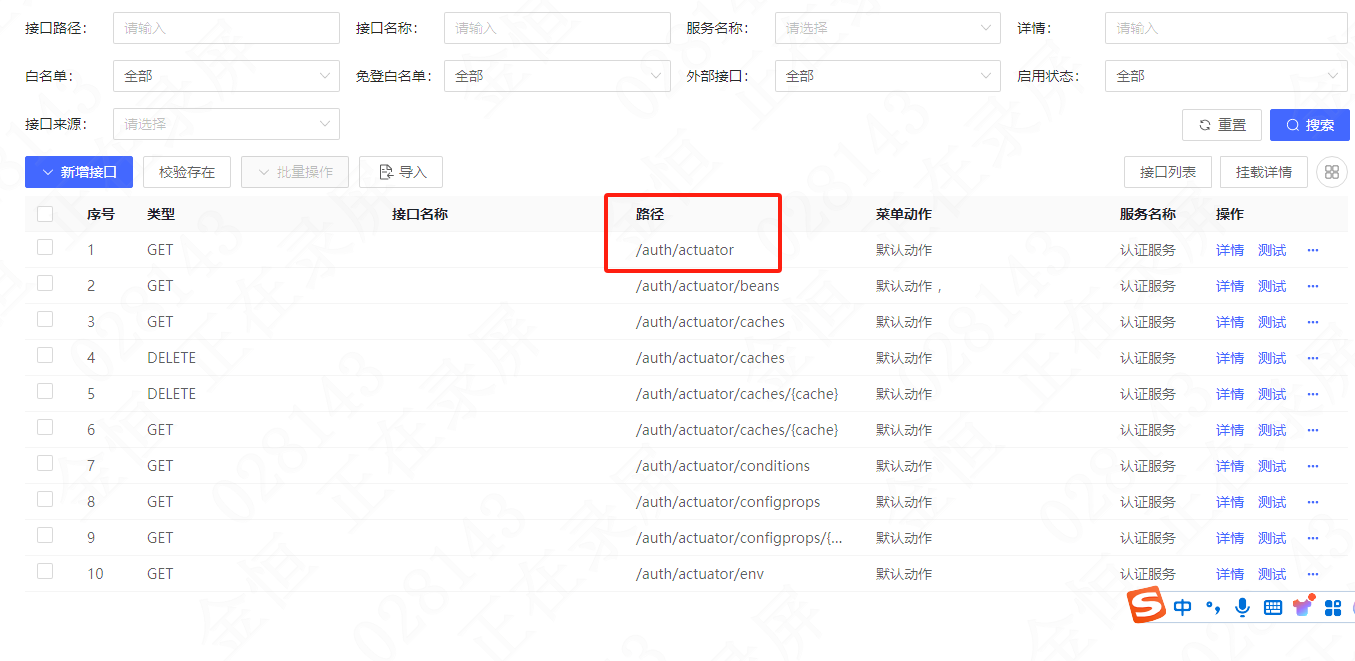Viewport: 1355px width, 661px height.
Task: Click the 服务名称 column header
Action: pyautogui.click(x=1148, y=214)
